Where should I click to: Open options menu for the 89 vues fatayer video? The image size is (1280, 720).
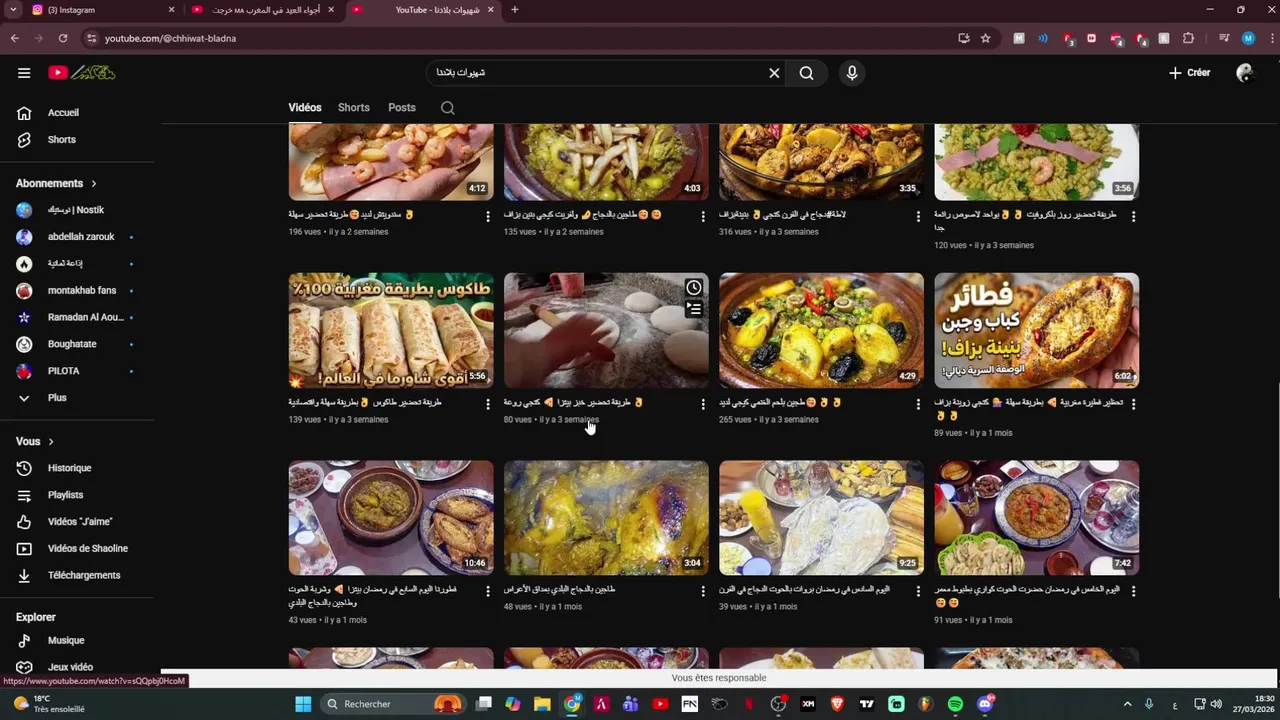(1133, 404)
